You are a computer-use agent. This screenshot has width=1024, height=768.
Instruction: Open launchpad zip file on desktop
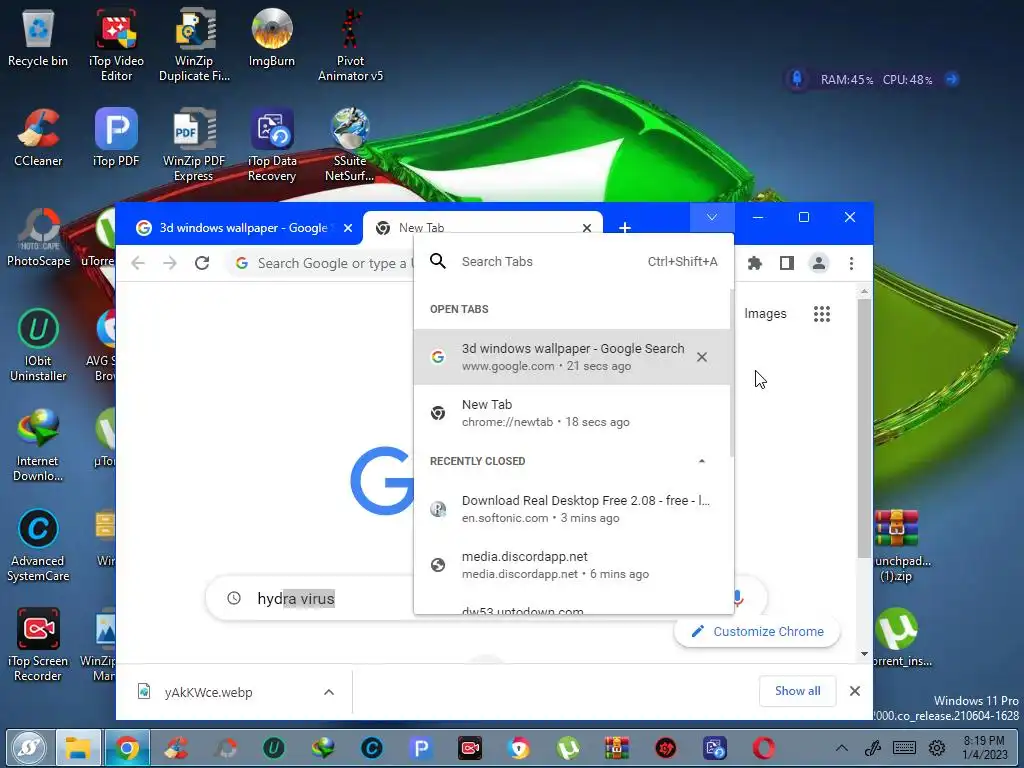point(899,546)
